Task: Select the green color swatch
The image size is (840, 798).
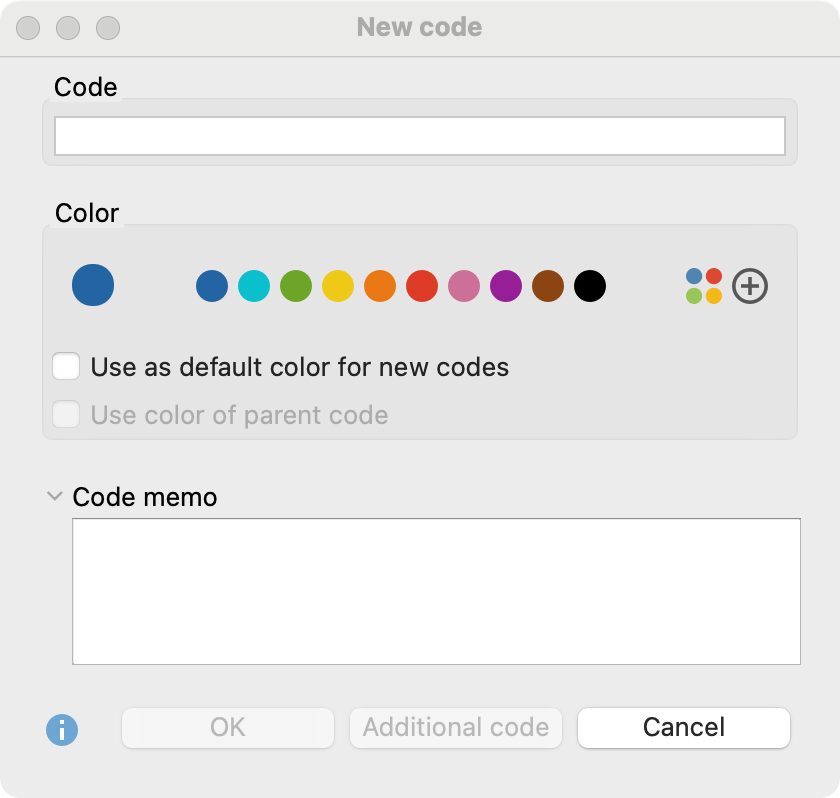Action: point(296,285)
